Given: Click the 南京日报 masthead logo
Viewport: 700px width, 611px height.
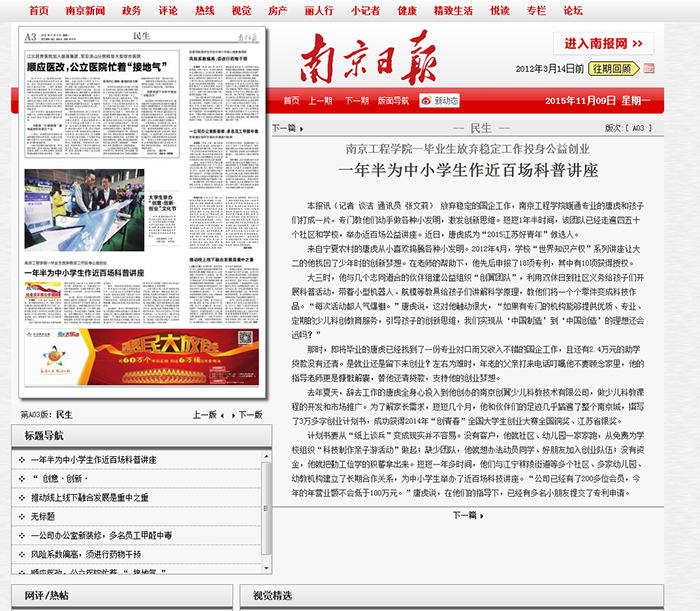Looking at the screenshot, I should (384, 55).
